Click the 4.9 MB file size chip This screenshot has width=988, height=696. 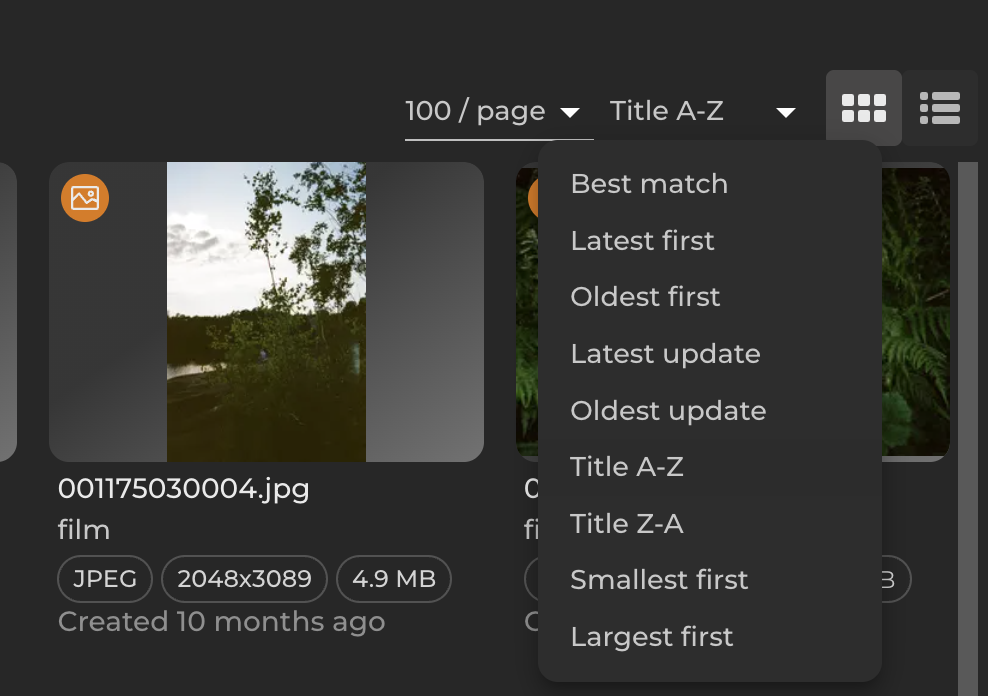point(394,579)
